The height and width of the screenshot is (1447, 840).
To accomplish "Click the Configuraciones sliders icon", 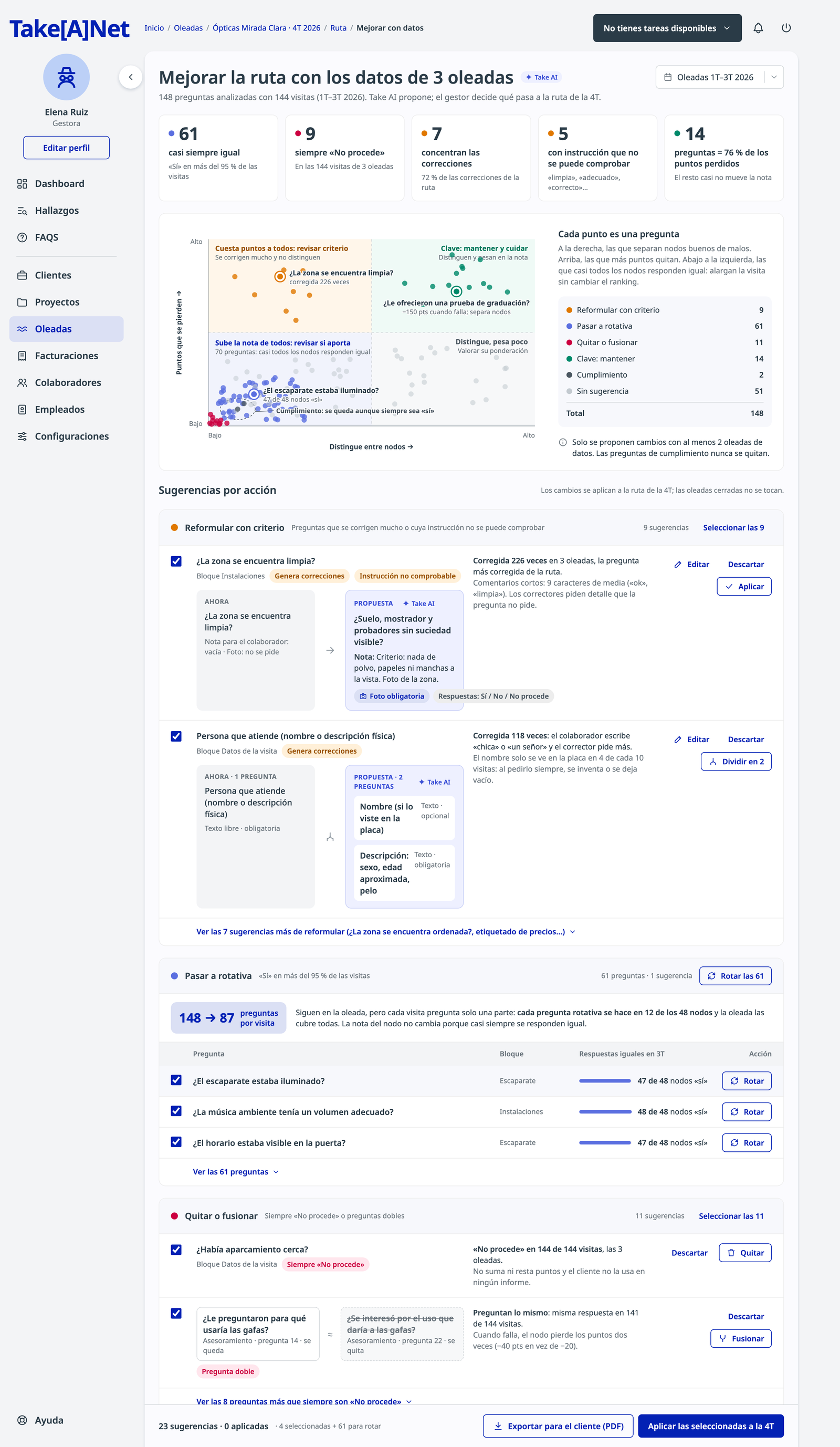I will [x=23, y=436].
